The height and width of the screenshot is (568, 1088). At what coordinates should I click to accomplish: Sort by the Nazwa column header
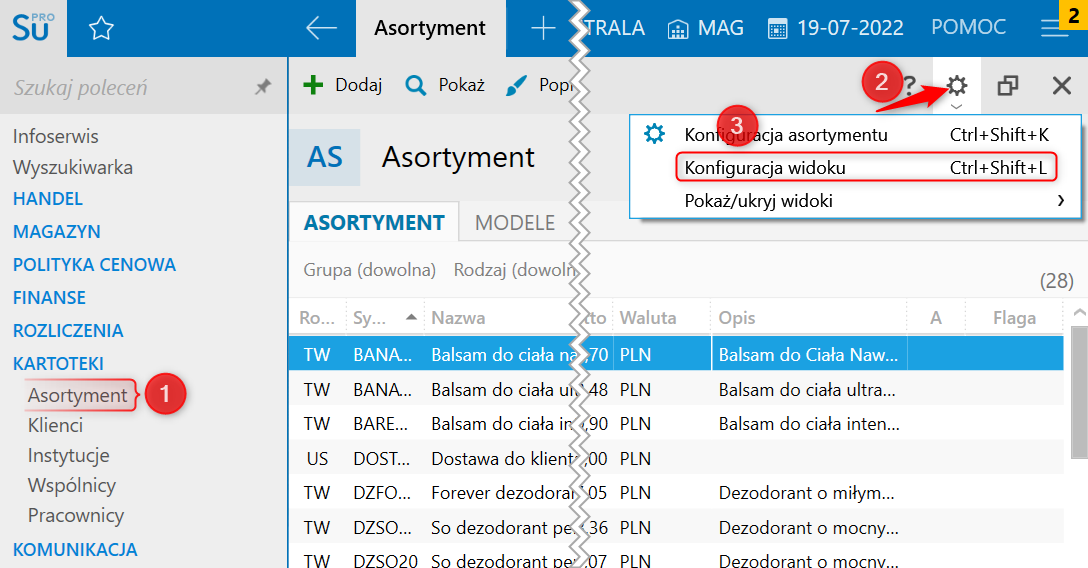click(x=458, y=318)
